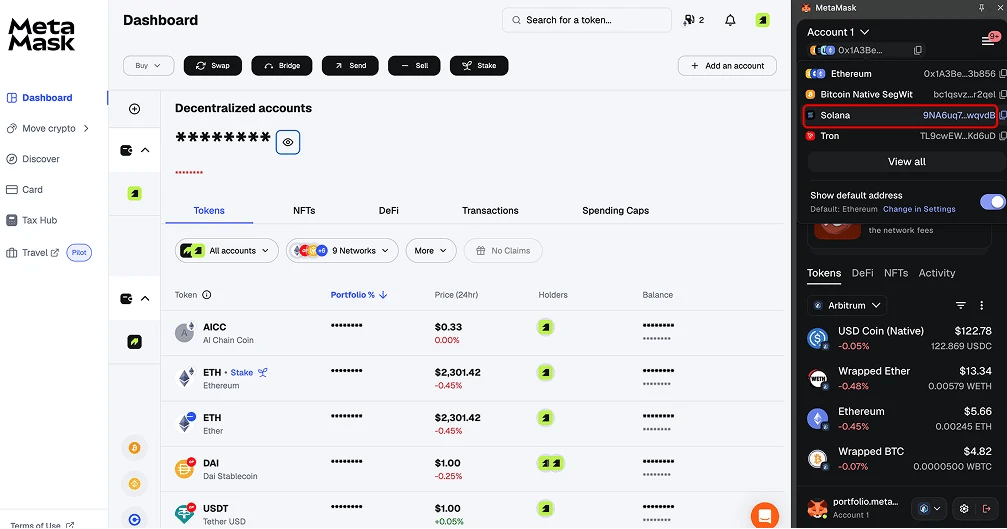Collapse the upper wallet group in account rail

(x=145, y=150)
